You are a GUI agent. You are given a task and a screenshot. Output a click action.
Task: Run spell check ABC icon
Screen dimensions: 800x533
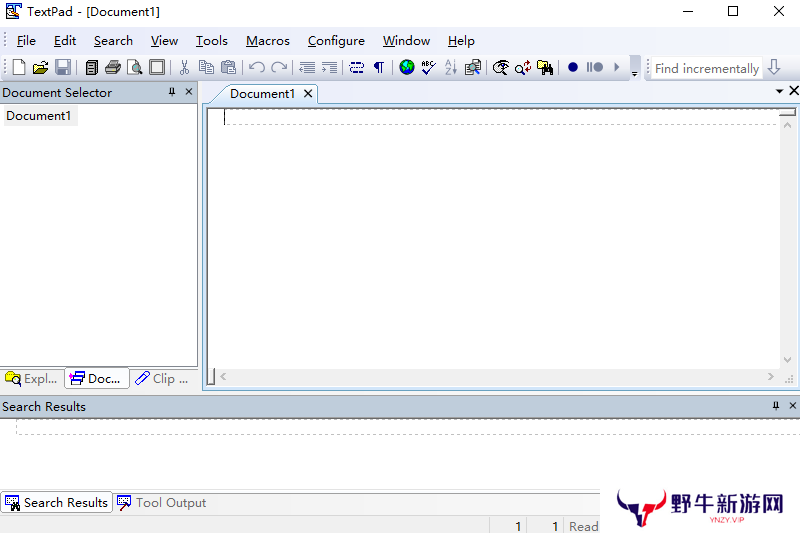pos(429,67)
